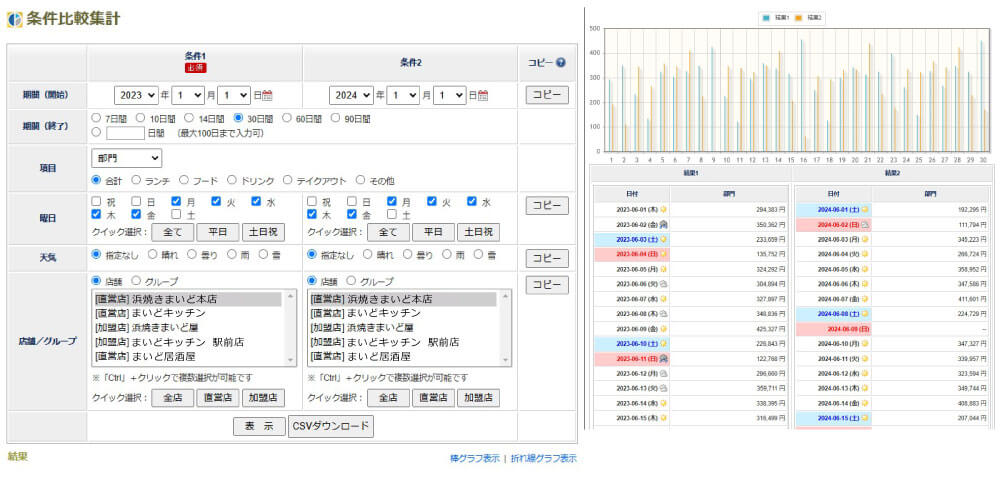Open calendar picker for 条件1 start date
The height and width of the screenshot is (480, 1000).
[x=268, y=96]
